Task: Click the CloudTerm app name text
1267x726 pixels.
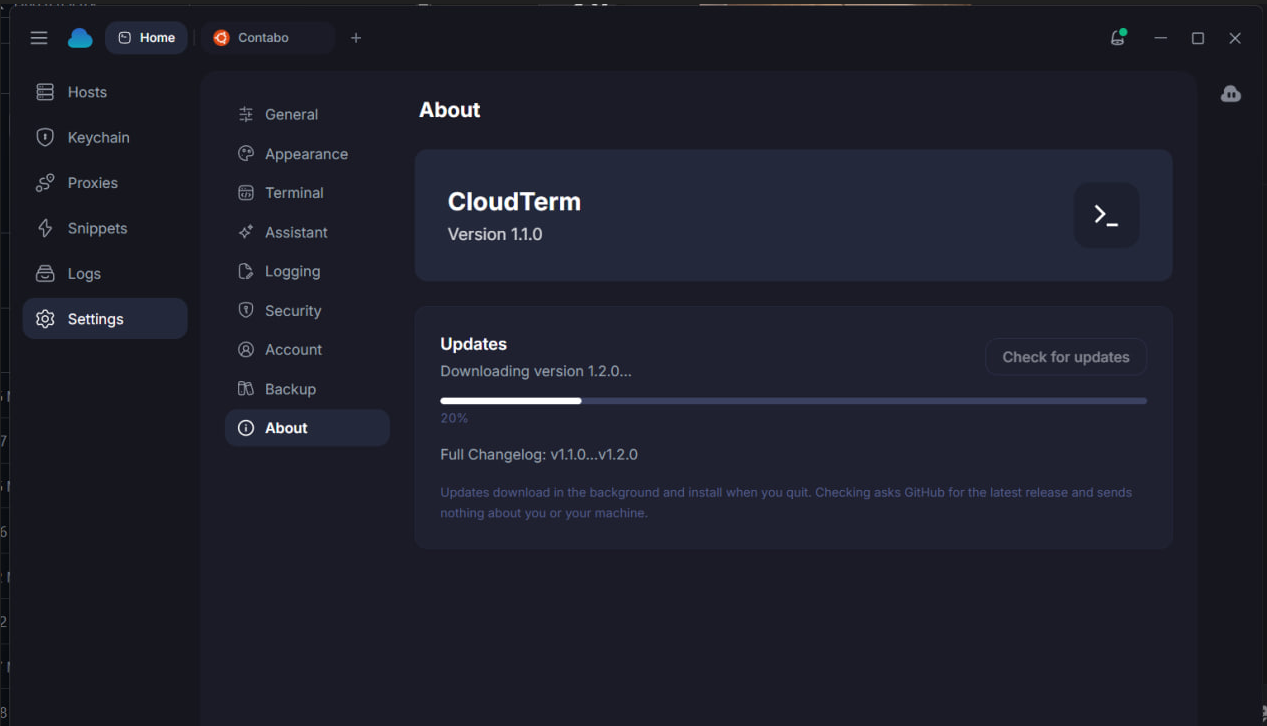Action: click(x=514, y=201)
